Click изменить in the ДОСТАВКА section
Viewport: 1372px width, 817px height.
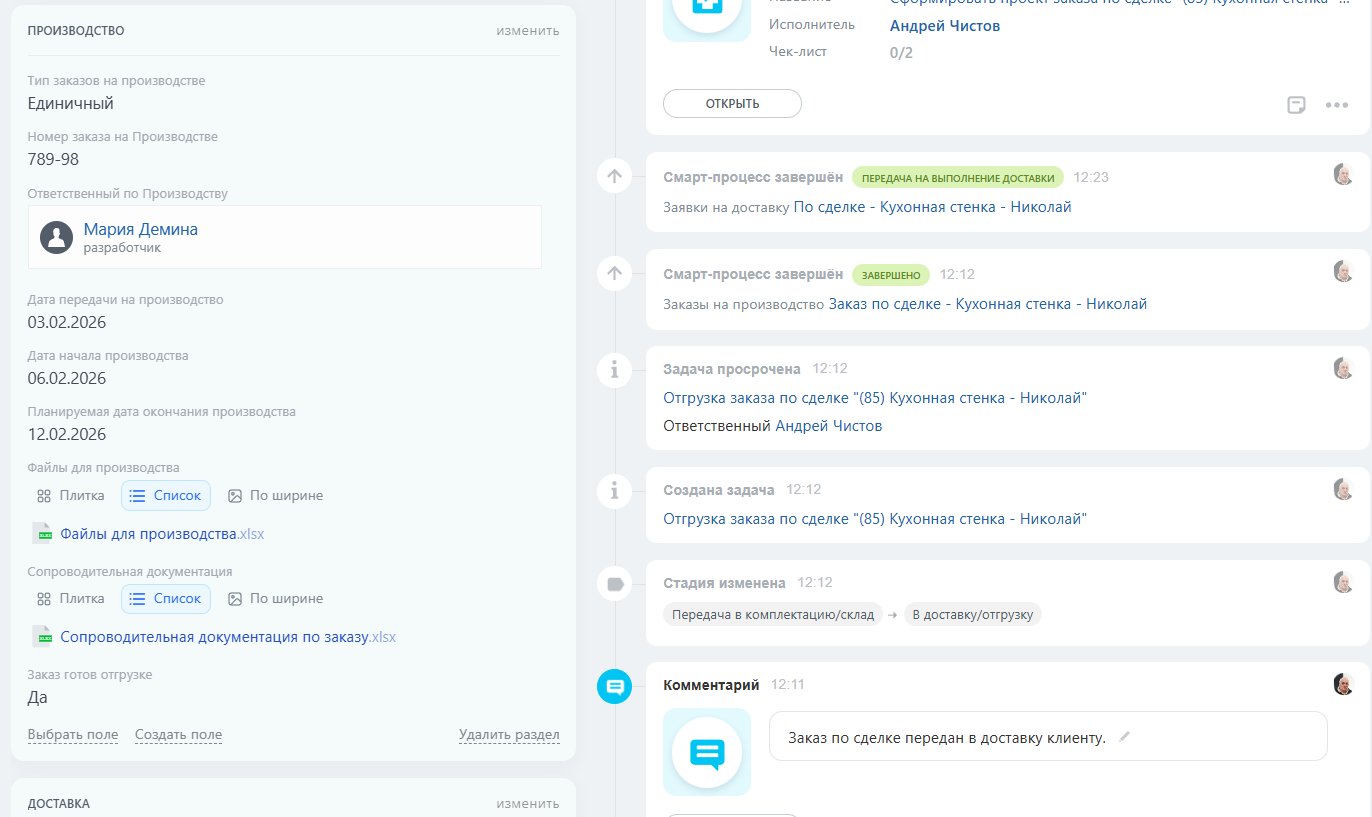pos(528,803)
